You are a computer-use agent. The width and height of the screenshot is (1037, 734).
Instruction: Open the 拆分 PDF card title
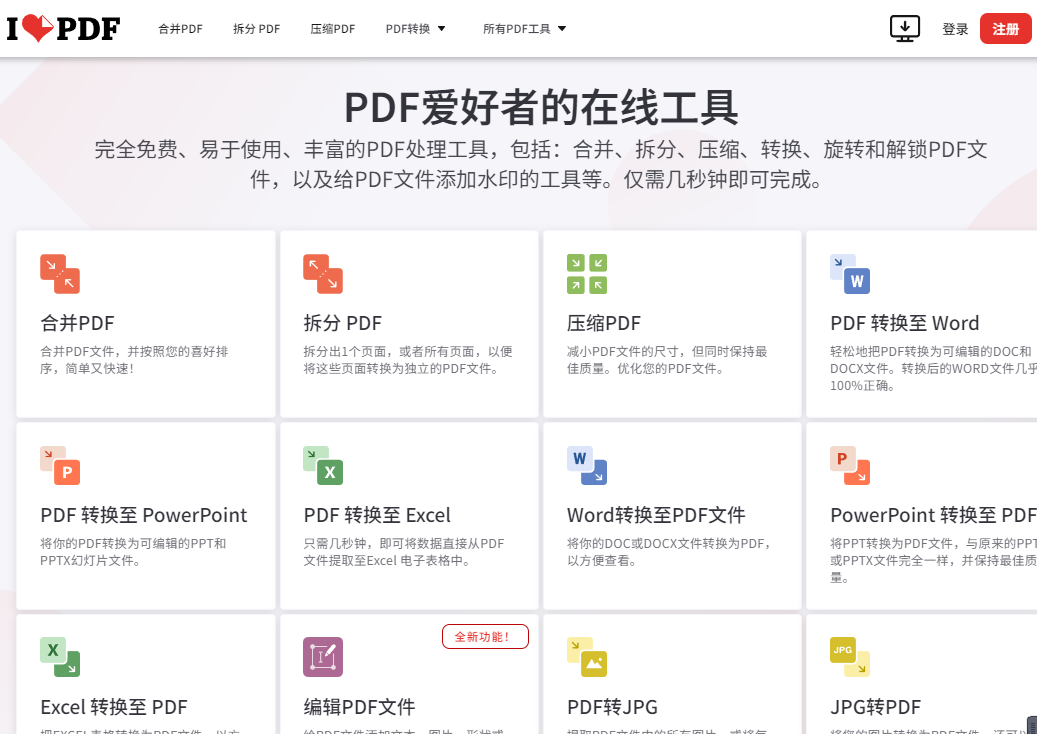click(343, 323)
